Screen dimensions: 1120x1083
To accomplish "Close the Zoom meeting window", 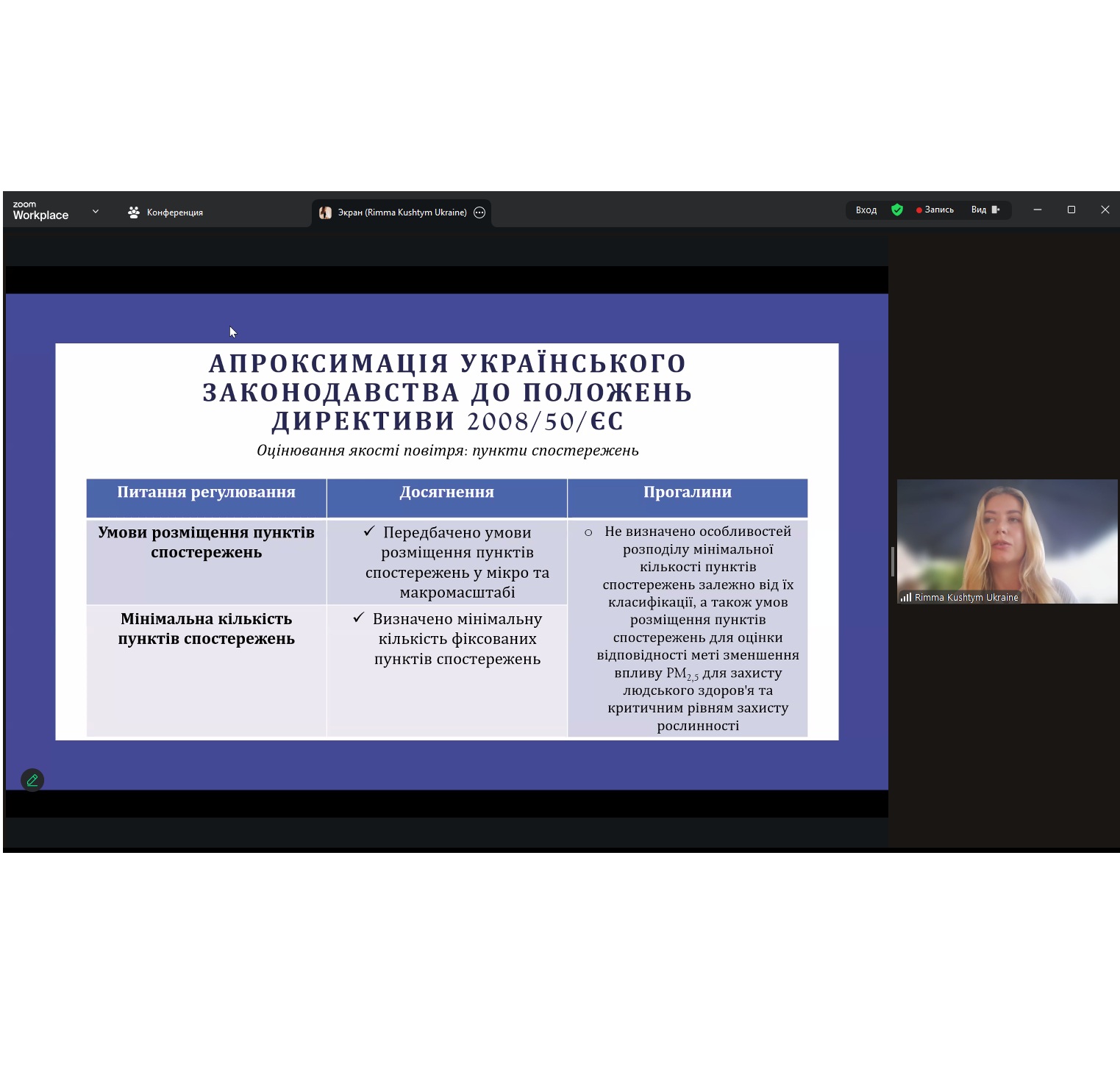I will point(1105,210).
